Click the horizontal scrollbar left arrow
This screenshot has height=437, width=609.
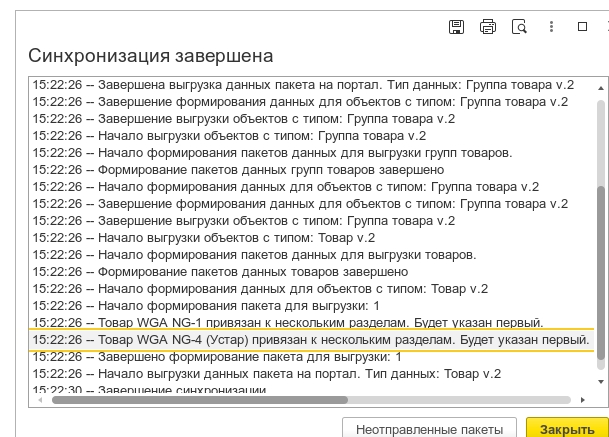35,400
